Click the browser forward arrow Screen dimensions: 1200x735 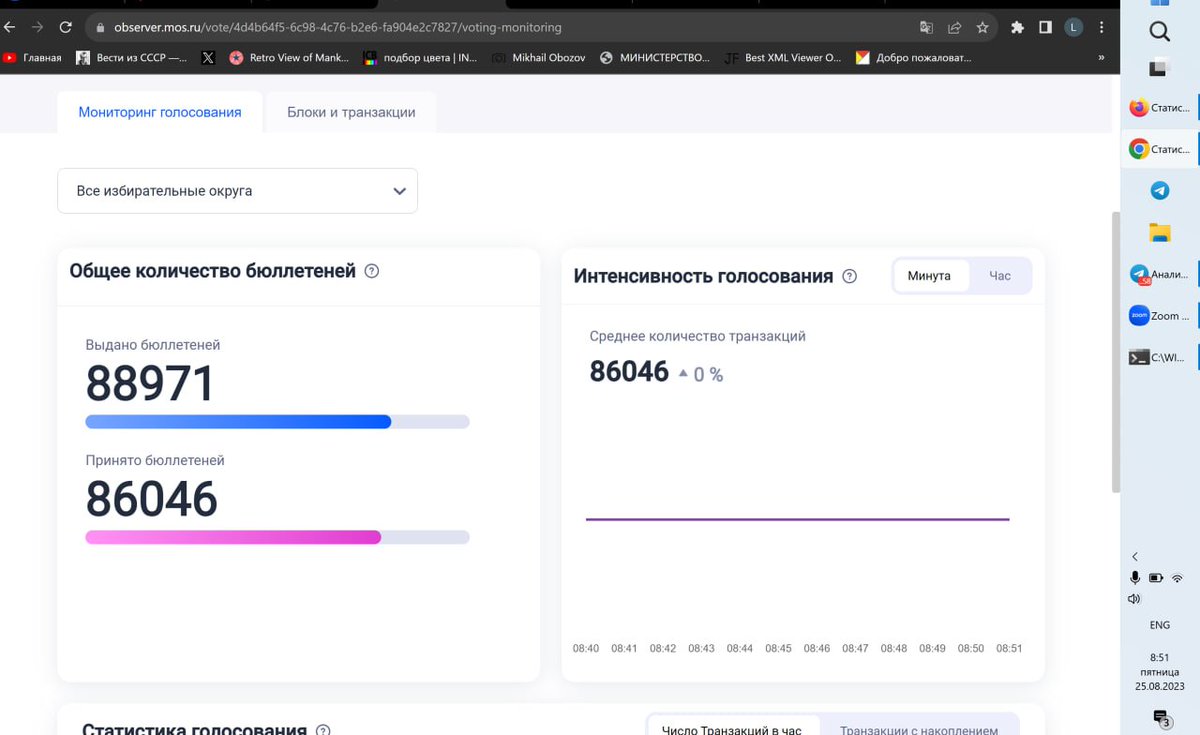(x=37, y=27)
